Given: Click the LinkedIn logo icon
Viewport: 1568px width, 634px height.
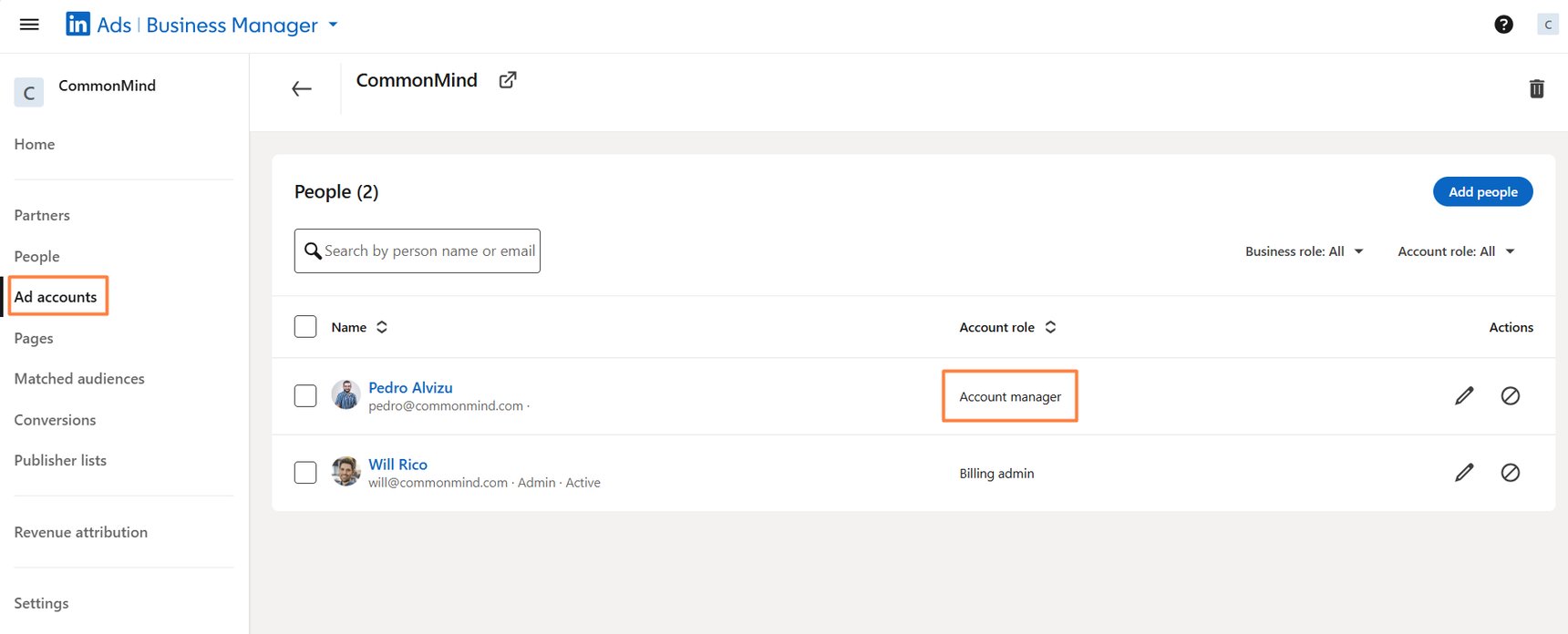Looking at the screenshot, I should coord(77,25).
